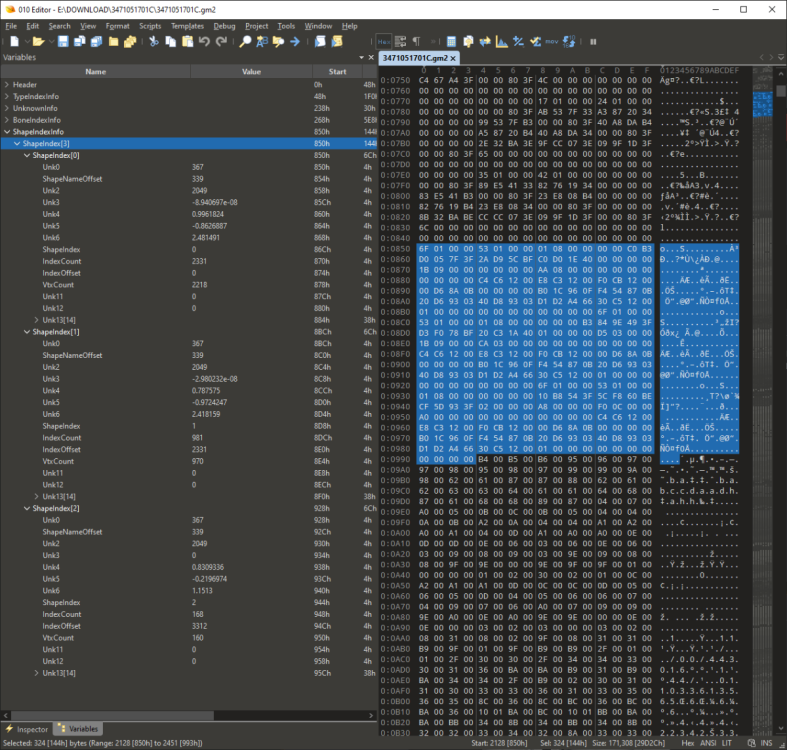The width and height of the screenshot is (787, 750).
Task: Click the Value column header
Action: click(251, 72)
